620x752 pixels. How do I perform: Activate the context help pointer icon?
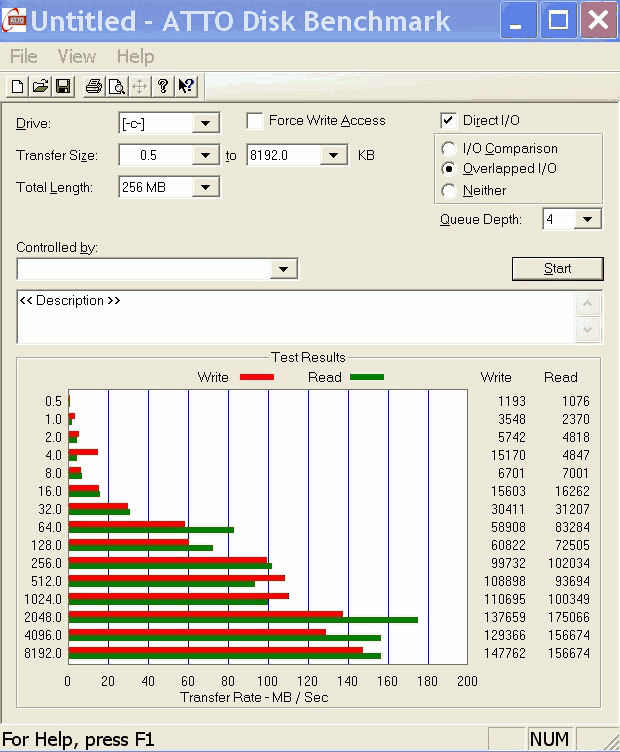(x=186, y=87)
